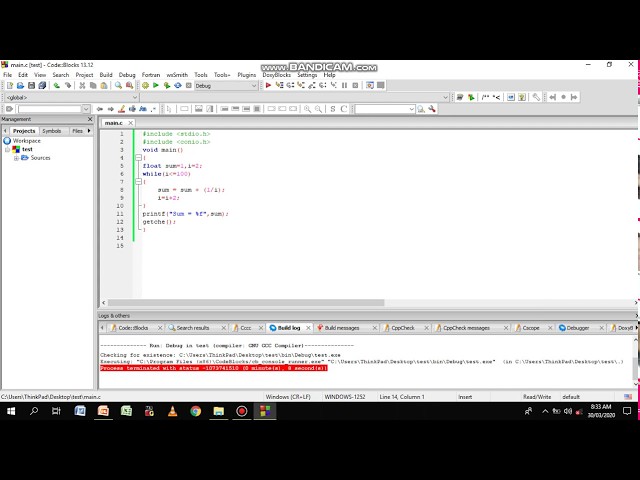
Task: Click the Redo arrow icon
Action: (x=68, y=85)
